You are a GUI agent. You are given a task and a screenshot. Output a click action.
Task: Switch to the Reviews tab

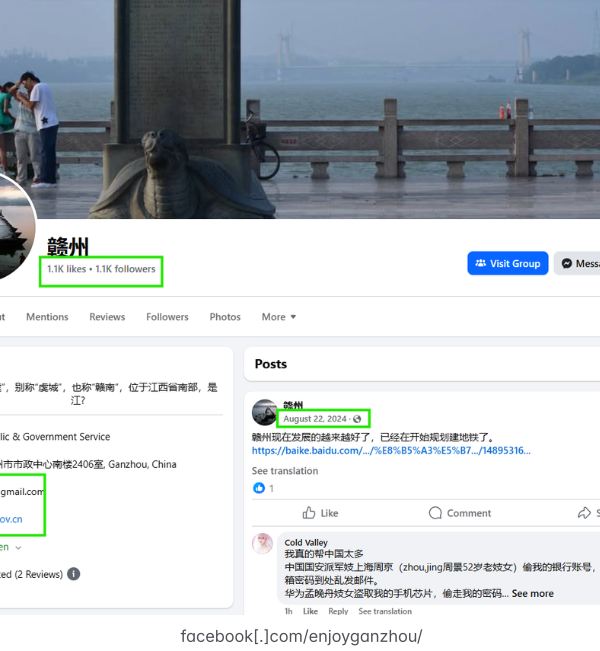click(107, 317)
